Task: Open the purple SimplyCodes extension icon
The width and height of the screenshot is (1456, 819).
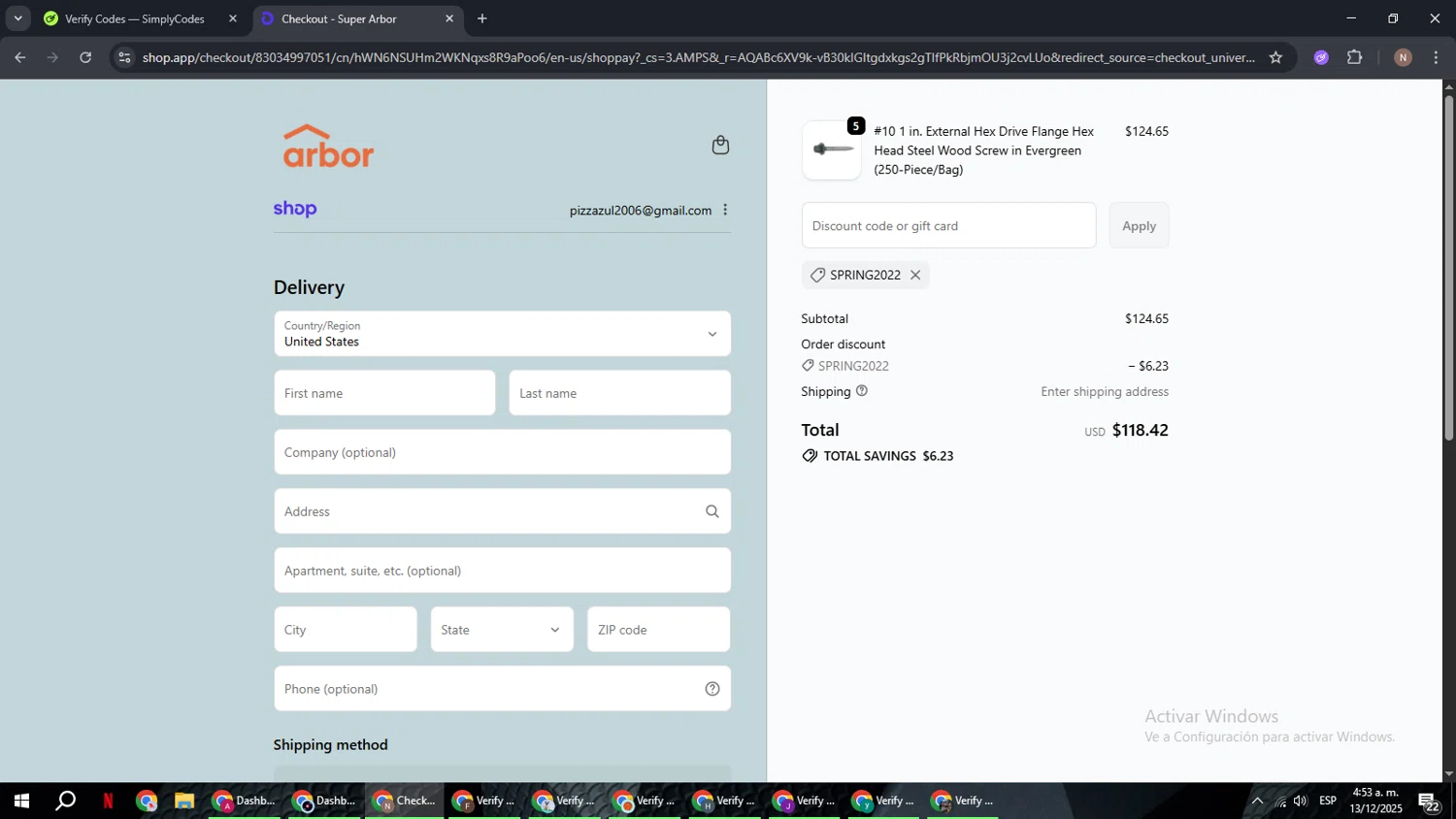Action: coord(1321,57)
